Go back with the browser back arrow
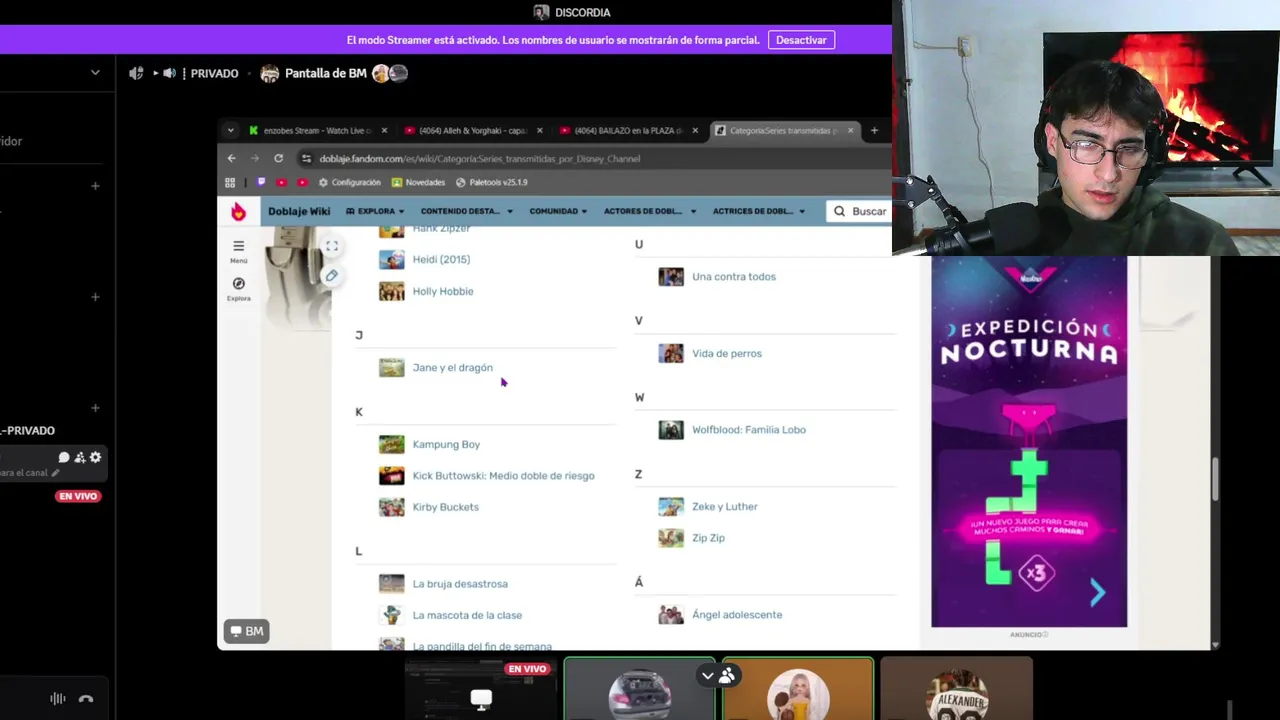1280x720 pixels. (x=231, y=158)
